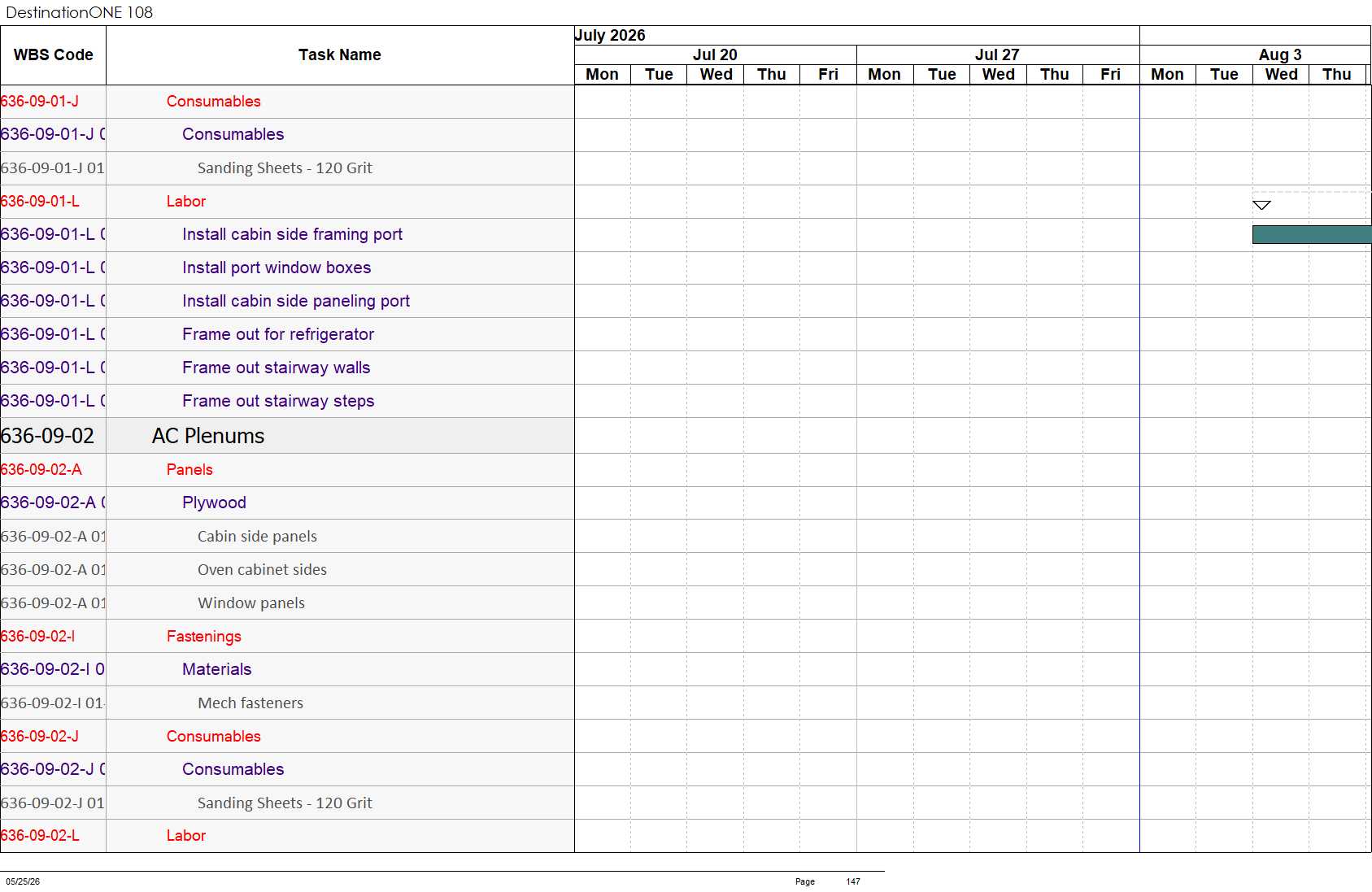The width and height of the screenshot is (1372, 892).
Task: Click WBS code 636-09-01-L in red
Action: (40, 201)
